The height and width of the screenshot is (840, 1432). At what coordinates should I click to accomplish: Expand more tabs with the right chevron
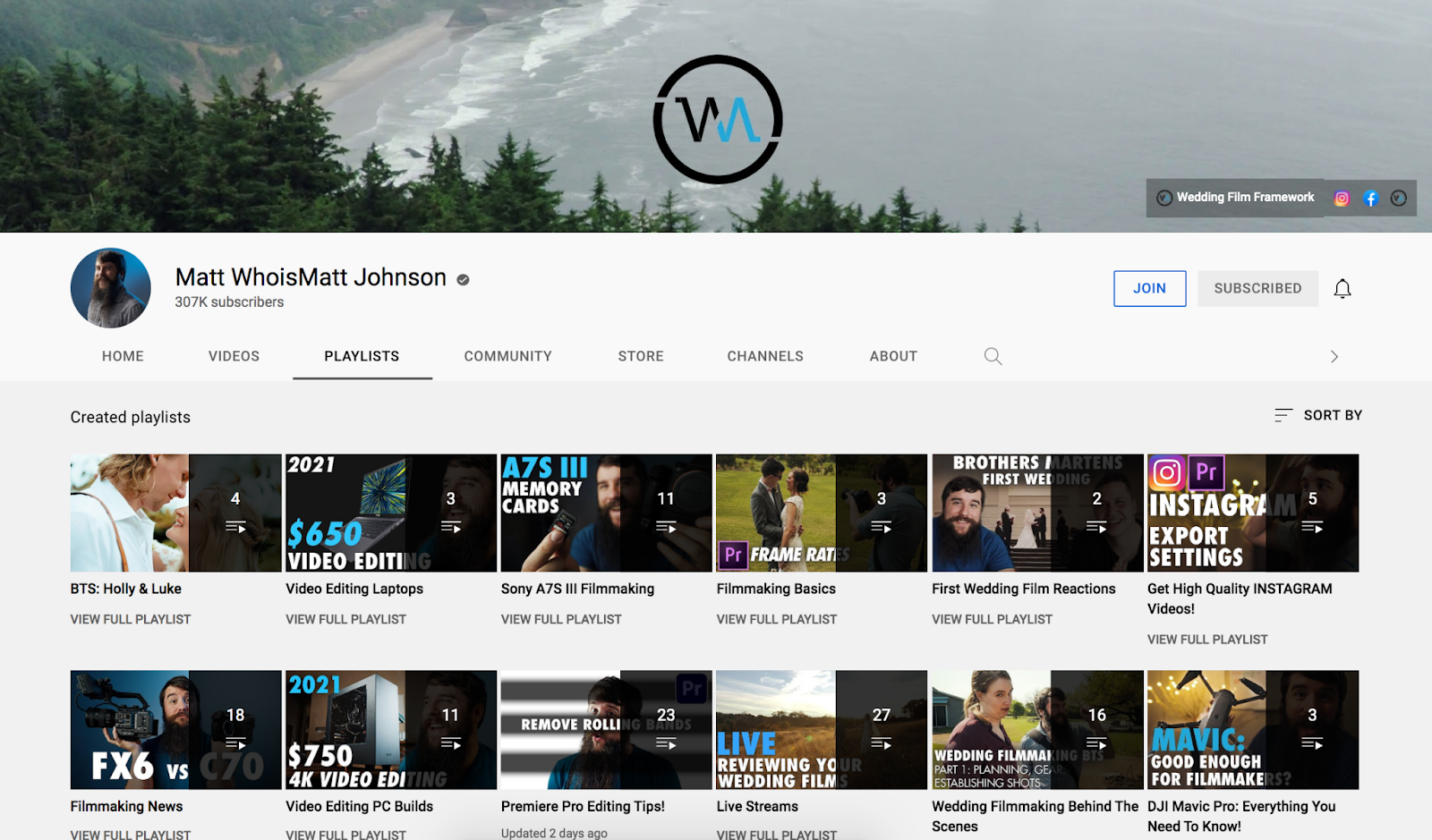[1334, 356]
